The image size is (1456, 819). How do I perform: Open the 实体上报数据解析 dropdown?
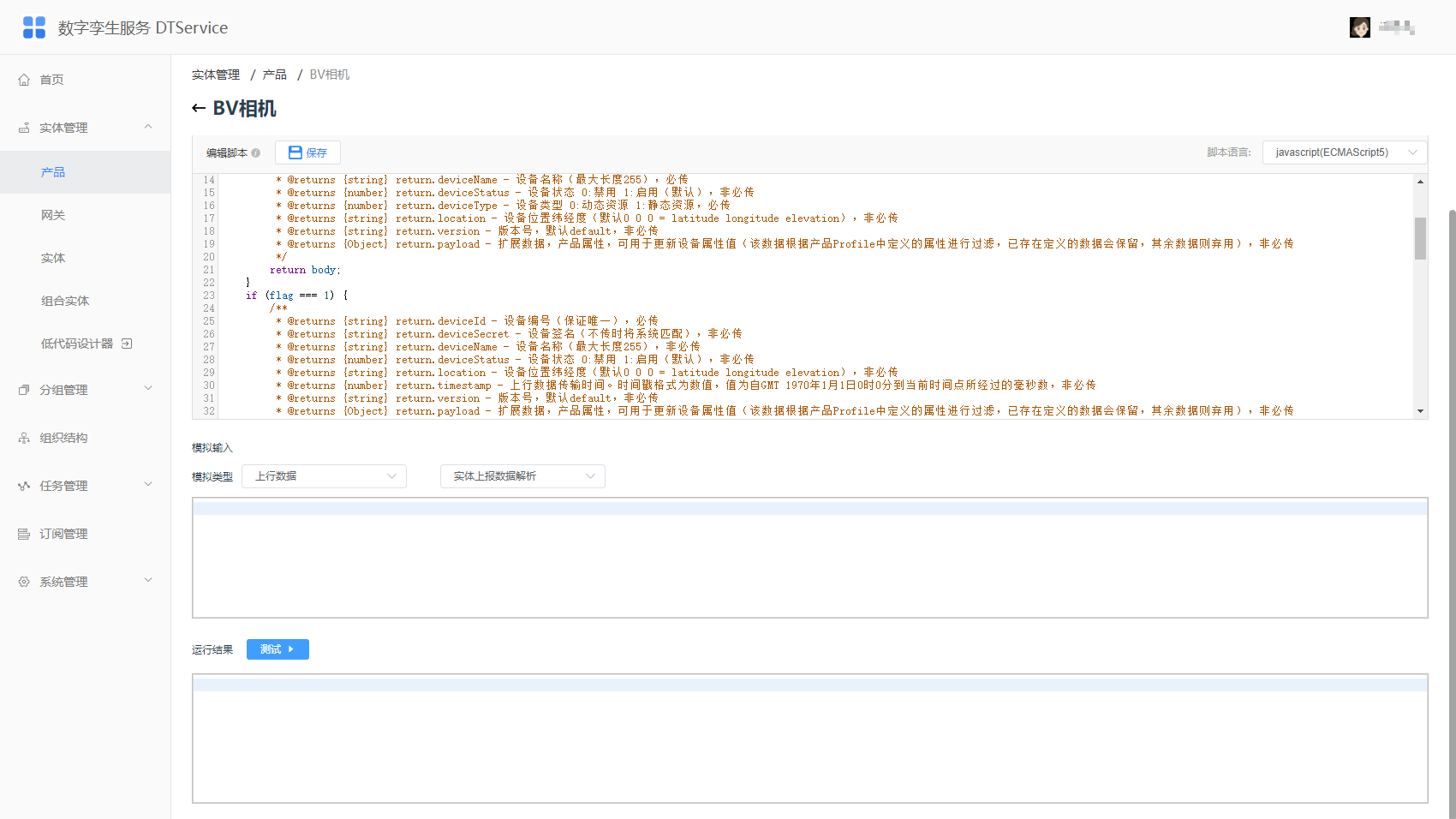[x=522, y=476]
